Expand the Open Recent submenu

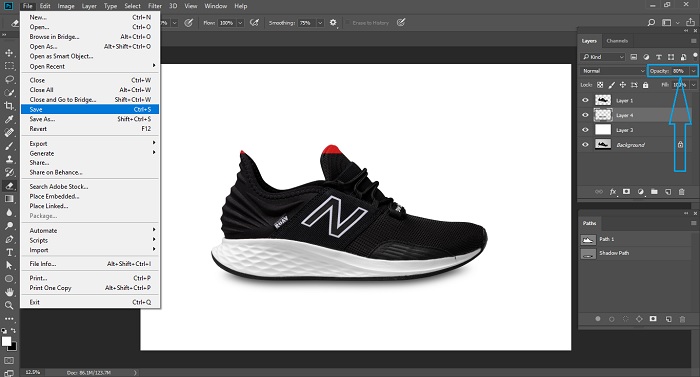90,66
